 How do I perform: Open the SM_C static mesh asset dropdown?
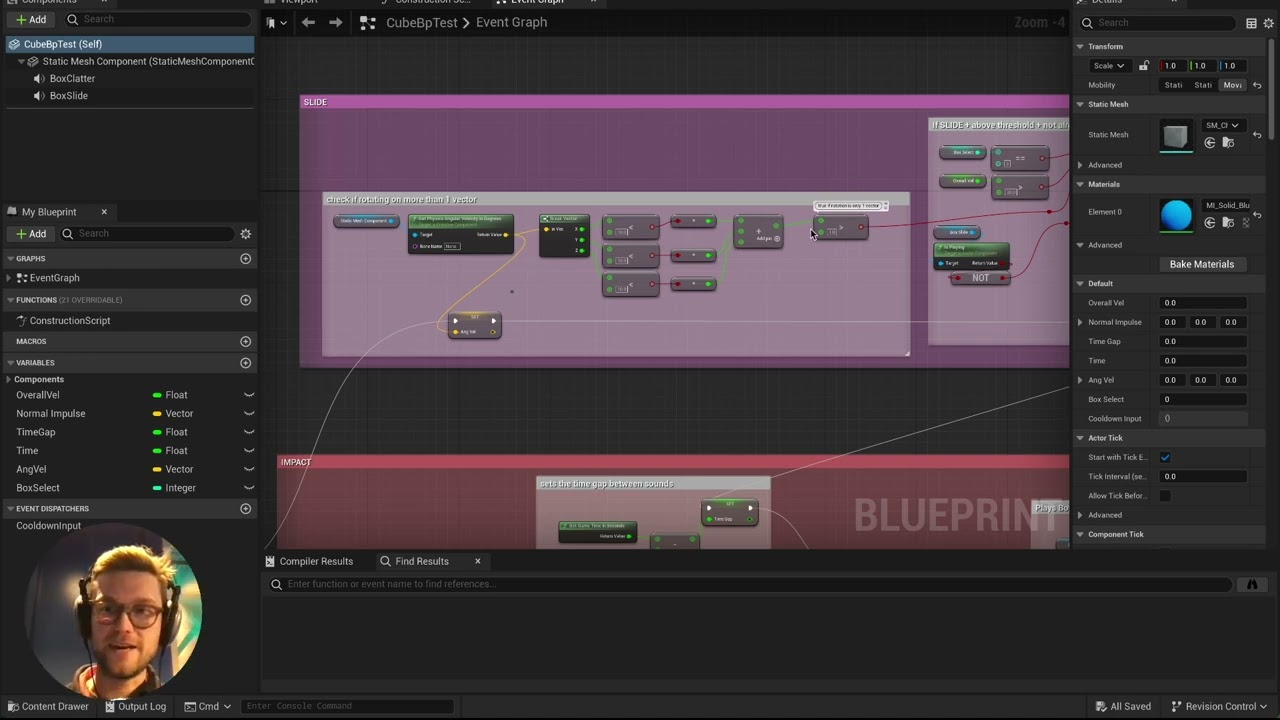(x=1221, y=125)
